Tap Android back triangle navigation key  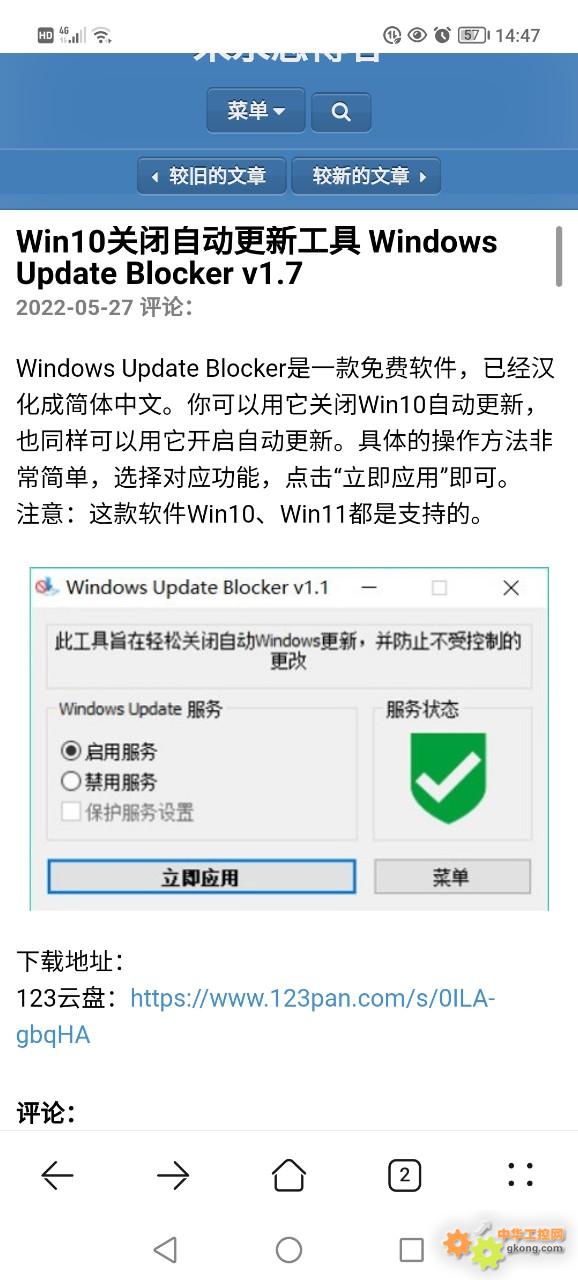tap(166, 1248)
